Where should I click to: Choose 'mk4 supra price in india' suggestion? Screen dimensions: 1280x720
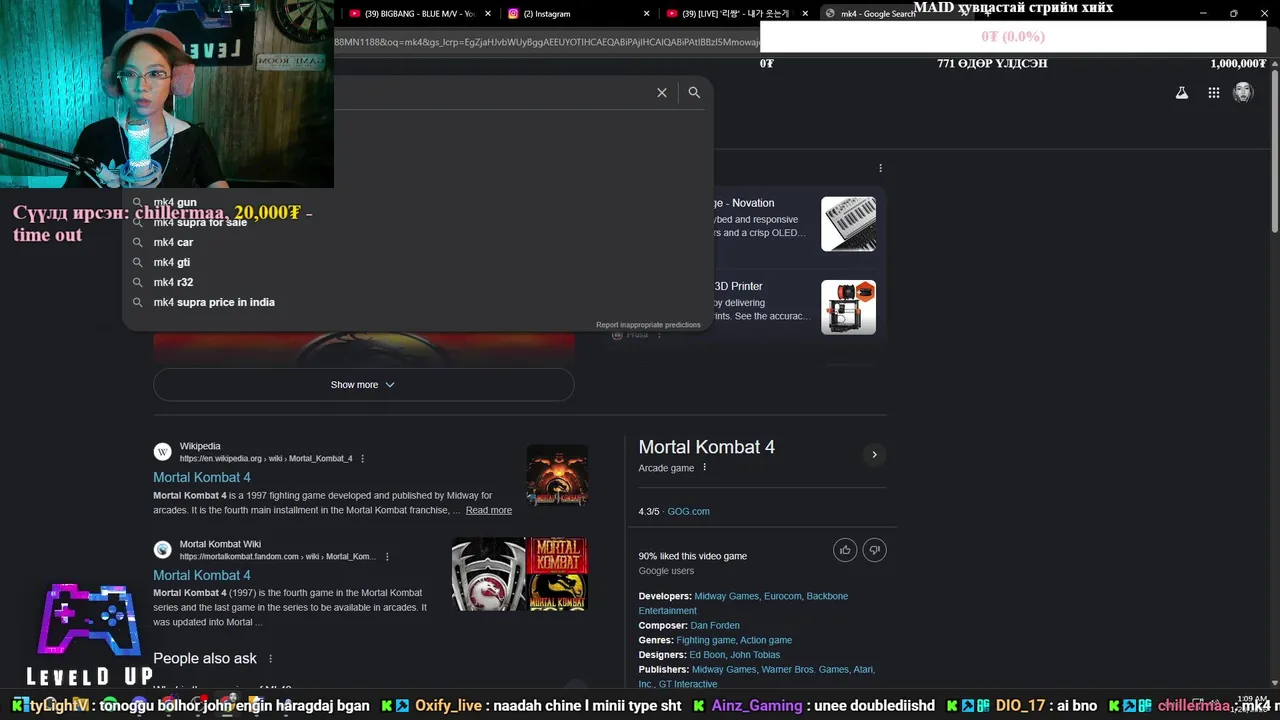213,302
